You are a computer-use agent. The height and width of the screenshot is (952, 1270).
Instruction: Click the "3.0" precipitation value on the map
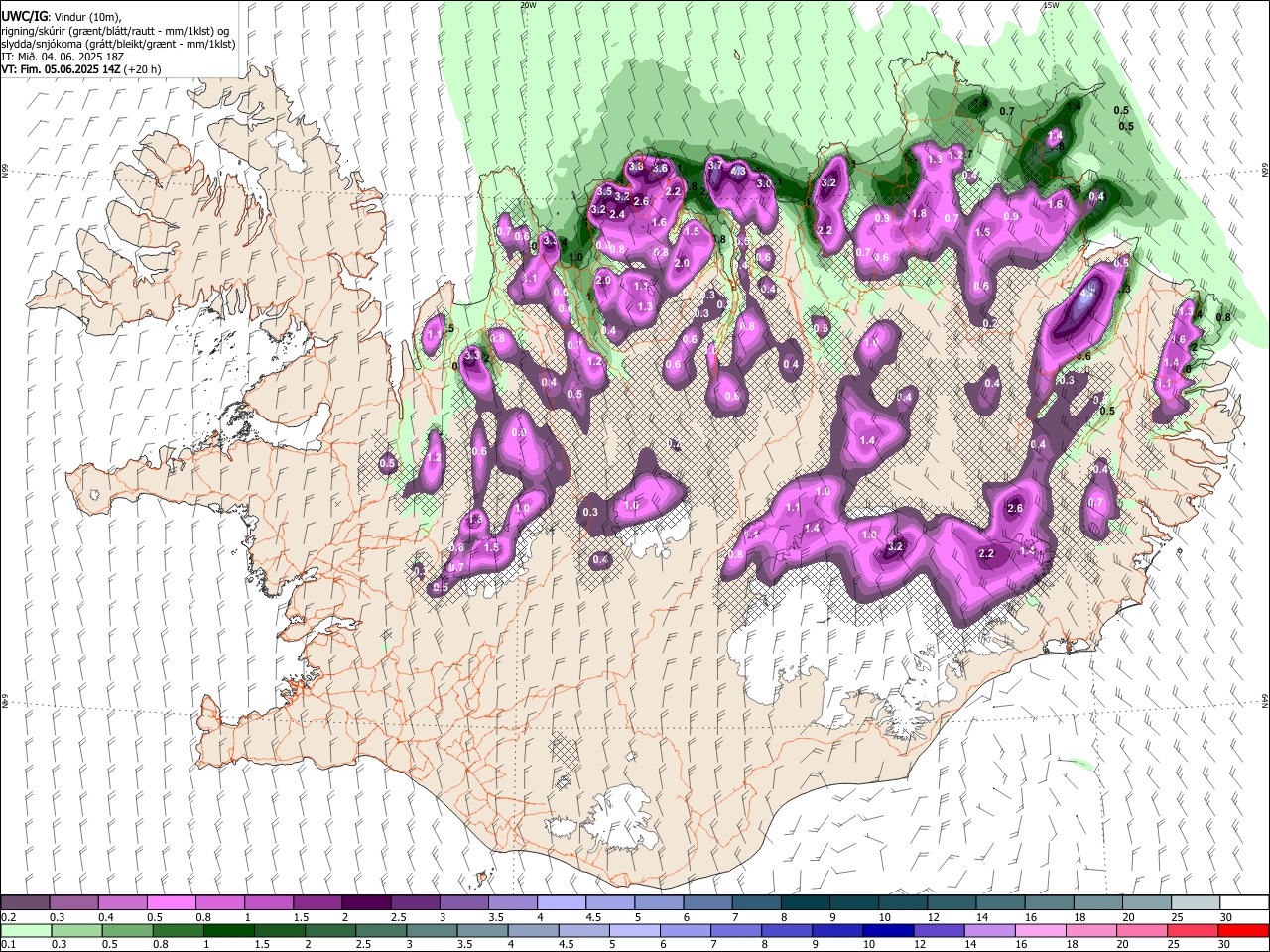coord(764,183)
